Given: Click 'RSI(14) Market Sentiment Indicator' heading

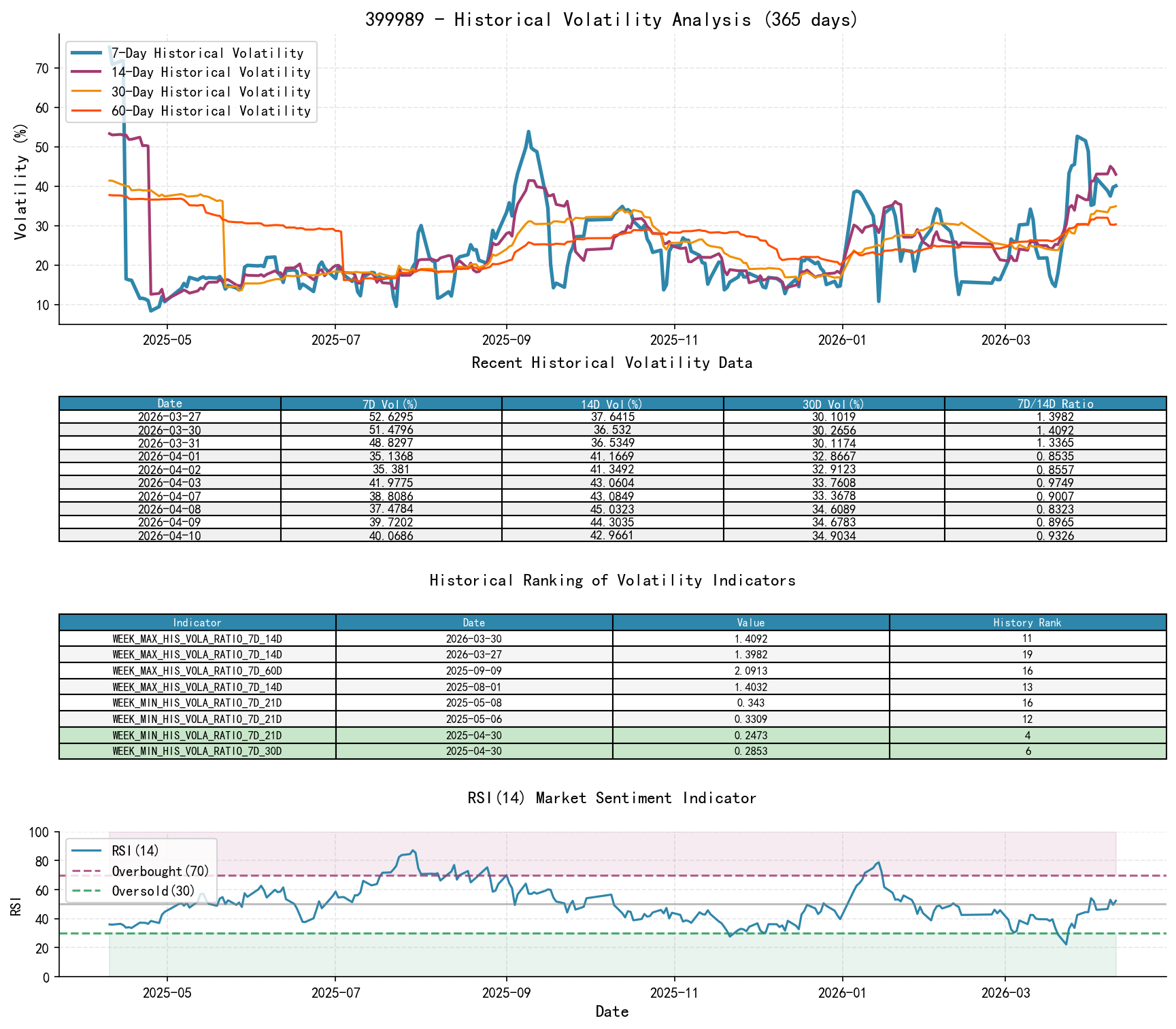Looking at the screenshot, I should click(x=612, y=798).
